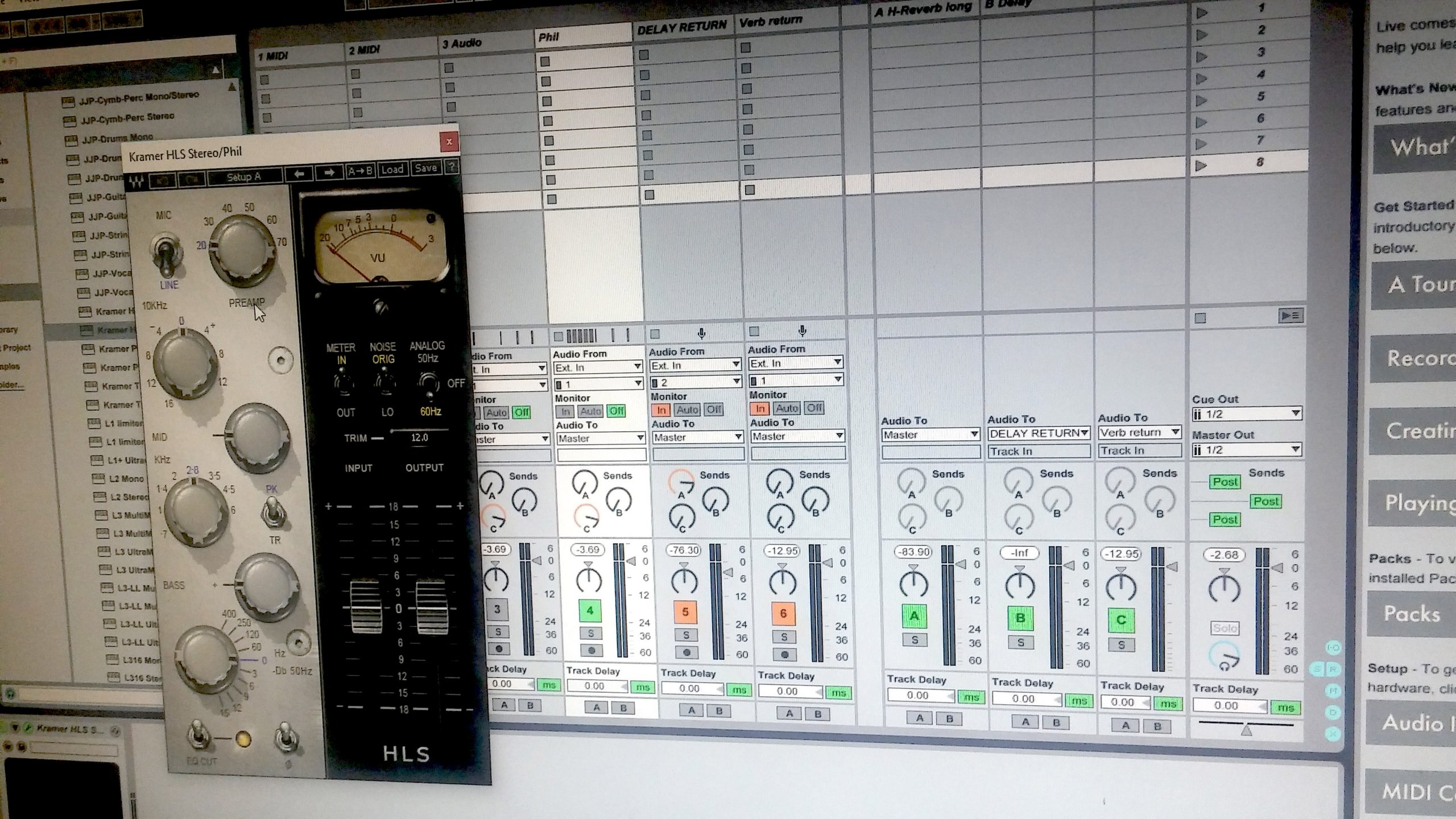Open Cue Out 1/2 dropdown
Viewport: 1456px width, 819px height.
click(x=1246, y=414)
